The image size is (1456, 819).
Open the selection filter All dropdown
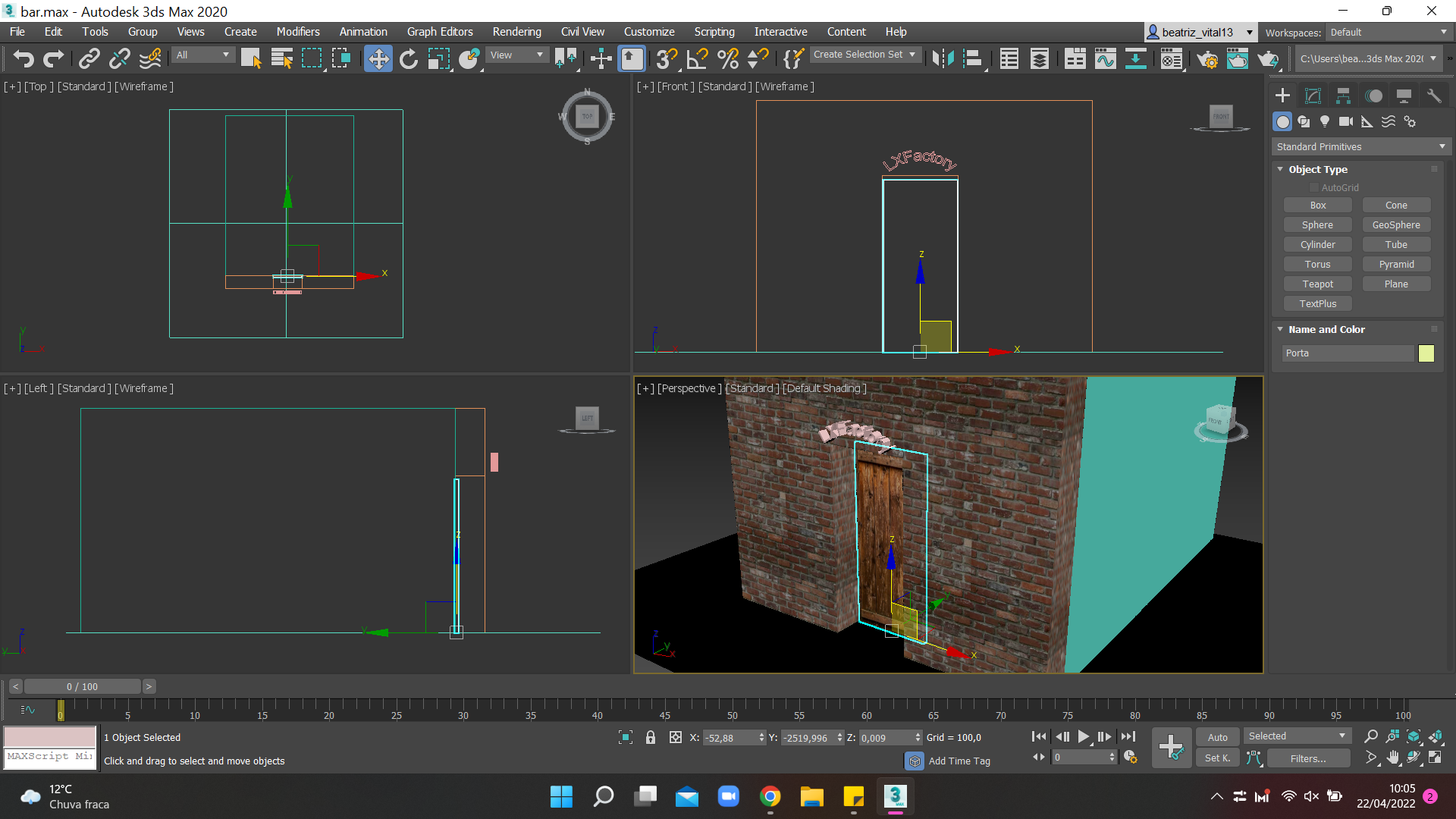(202, 55)
